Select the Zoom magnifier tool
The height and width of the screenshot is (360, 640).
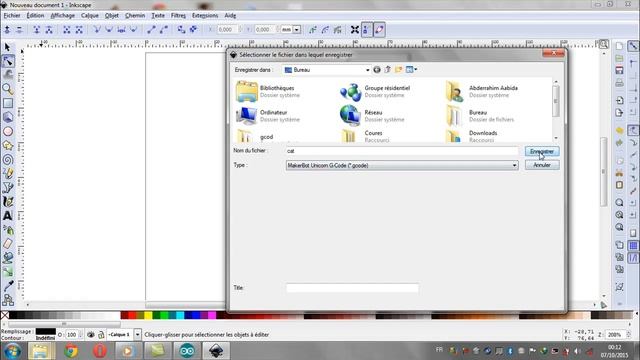(x=8, y=89)
